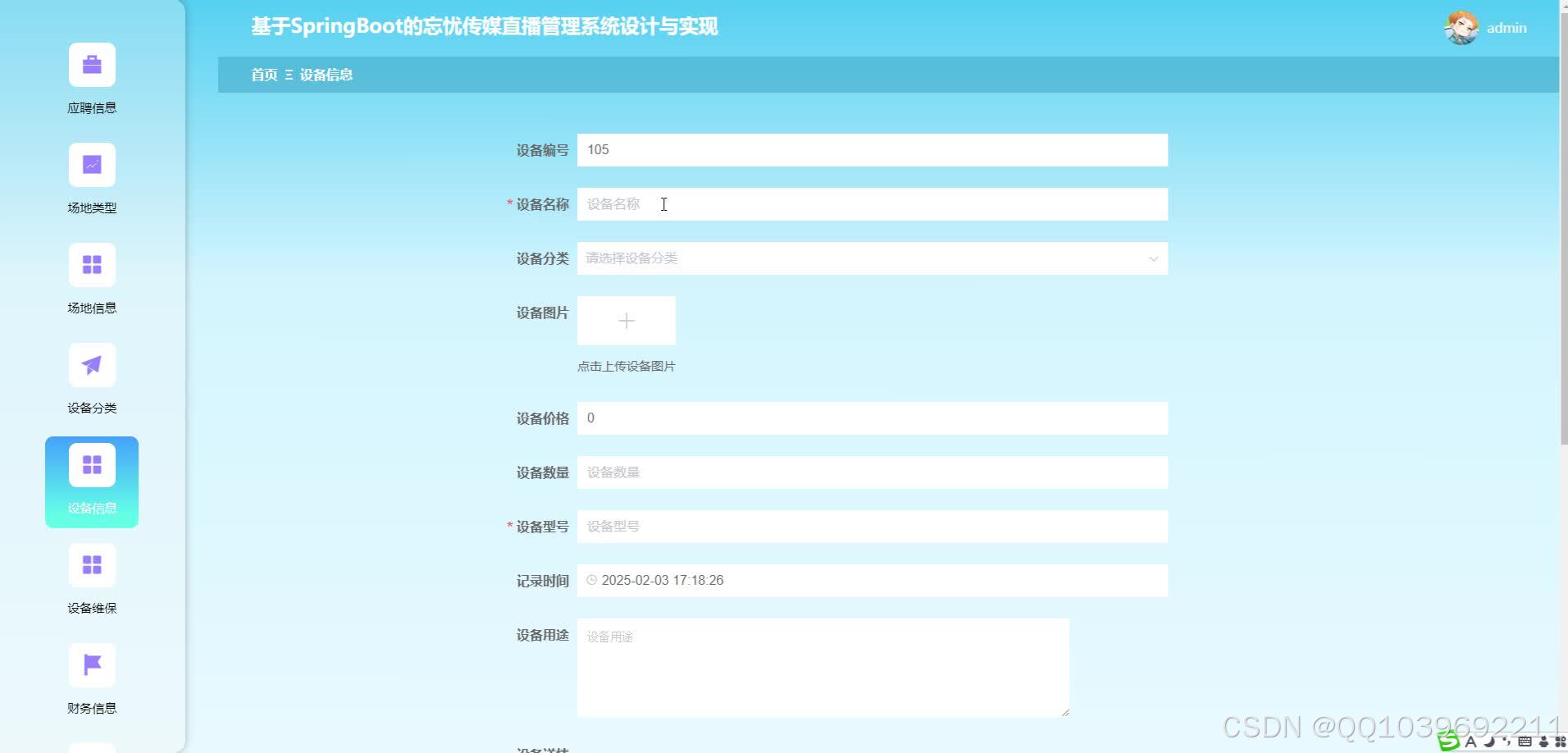Select the 财务信息 flag icon
Image resolution: width=1568 pixels, height=753 pixels.
[91, 664]
